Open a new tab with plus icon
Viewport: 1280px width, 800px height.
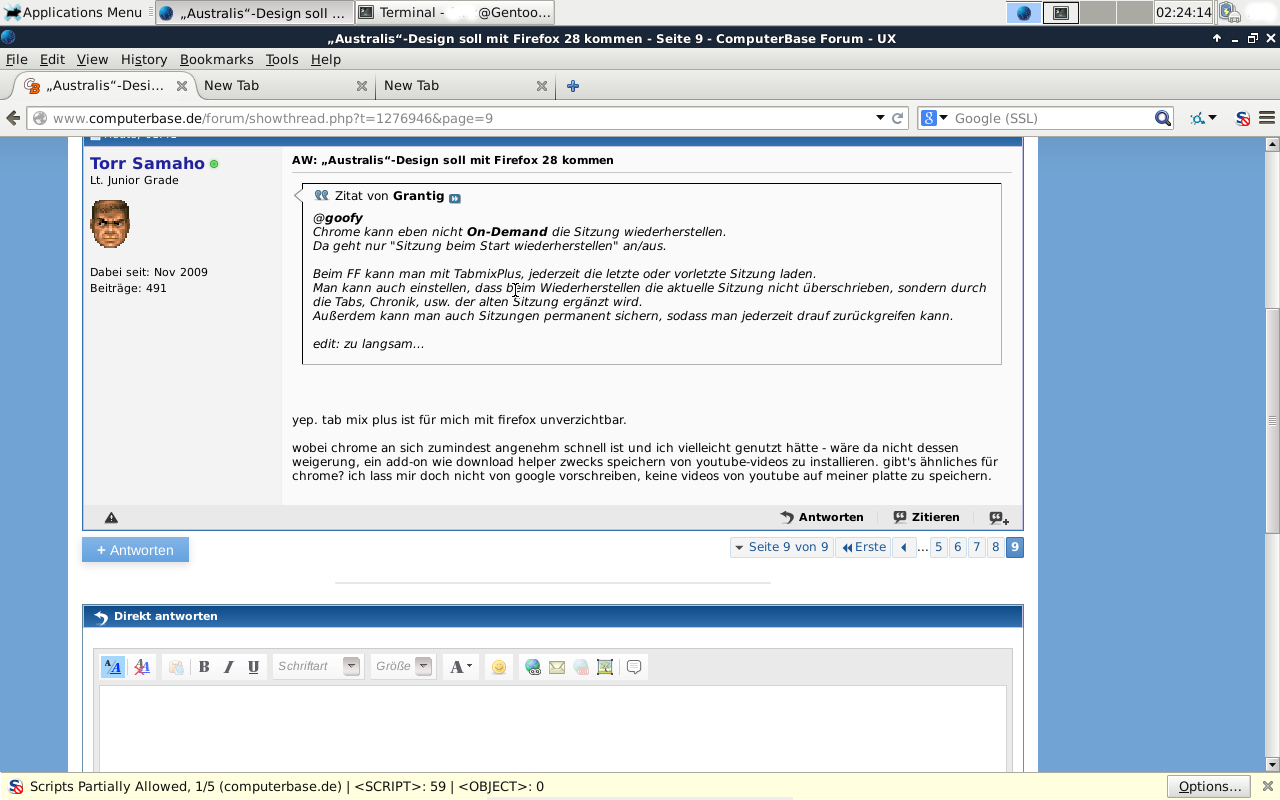[x=573, y=86]
